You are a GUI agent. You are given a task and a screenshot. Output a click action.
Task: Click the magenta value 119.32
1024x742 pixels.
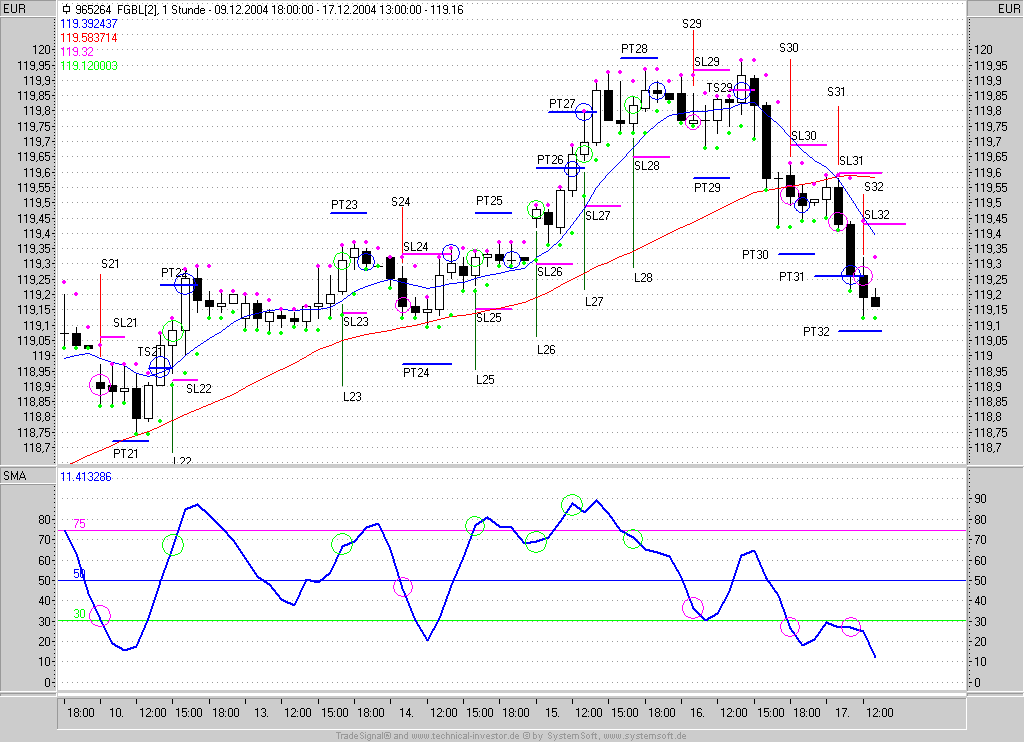tap(76, 52)
